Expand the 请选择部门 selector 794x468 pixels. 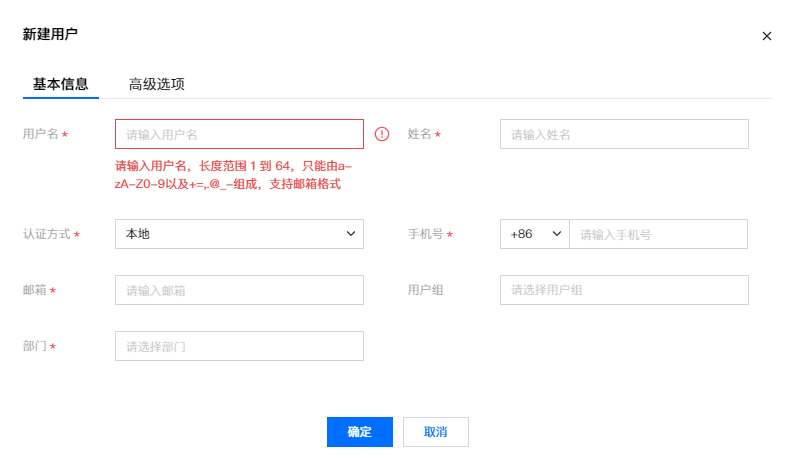click(x=239, y=346)
